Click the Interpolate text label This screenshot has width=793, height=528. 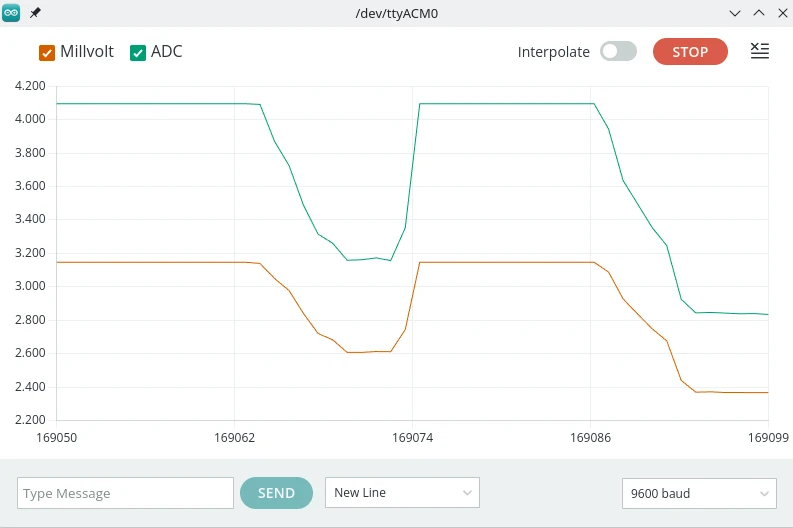point(553,52)
